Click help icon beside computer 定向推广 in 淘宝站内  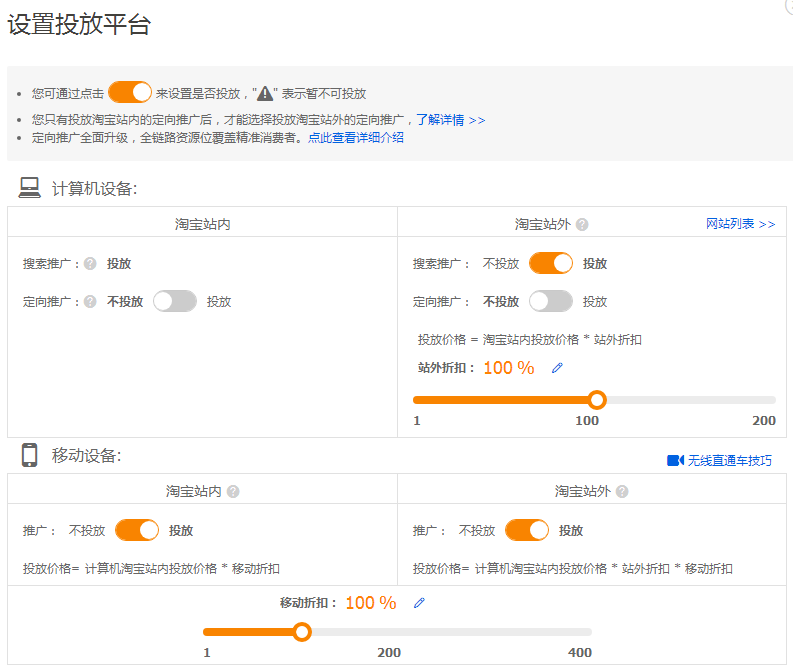(x=90, y=301)
